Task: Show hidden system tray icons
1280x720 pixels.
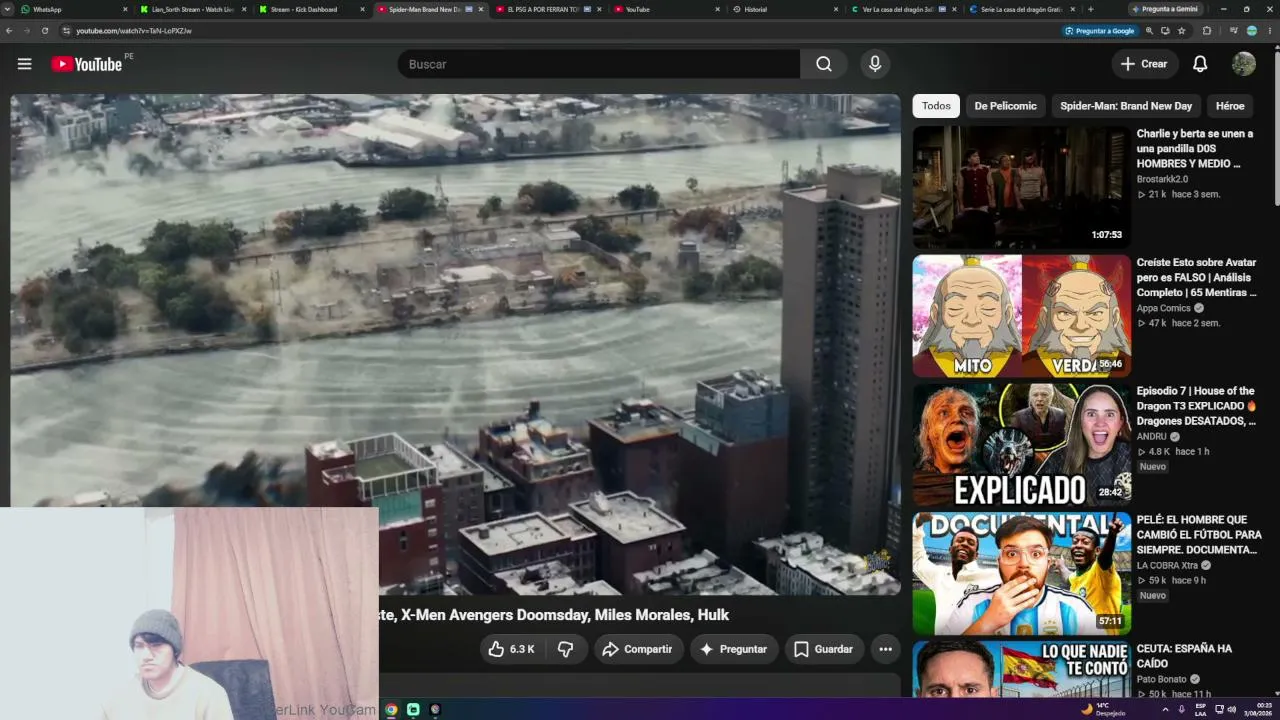Action: [1165, 709]
